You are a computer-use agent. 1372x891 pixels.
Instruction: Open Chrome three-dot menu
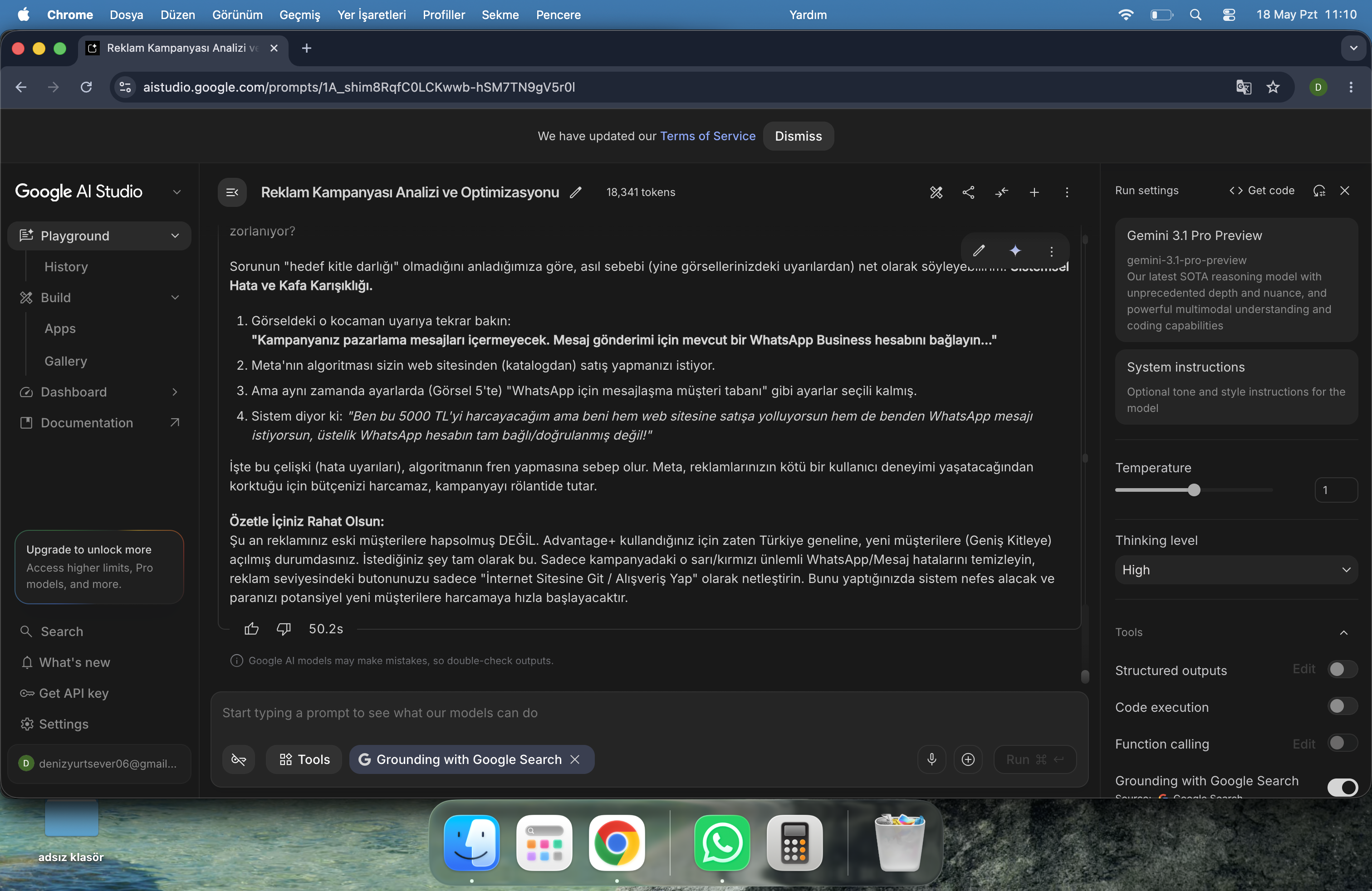coord(1351,87)
